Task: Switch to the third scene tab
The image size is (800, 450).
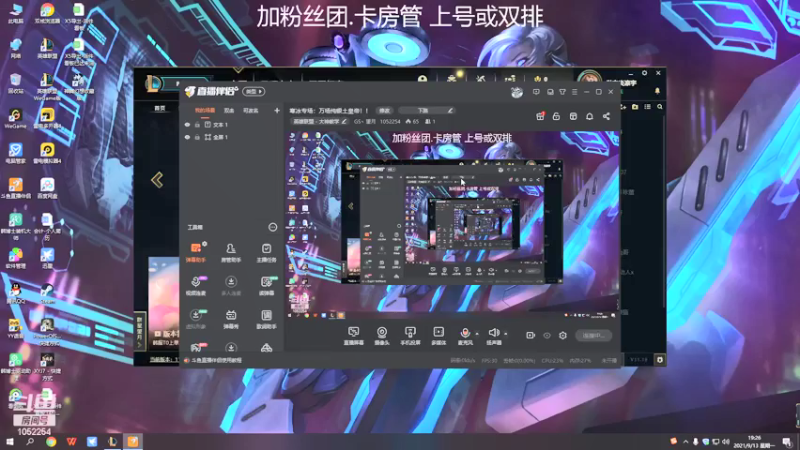Action: point(251,110)
